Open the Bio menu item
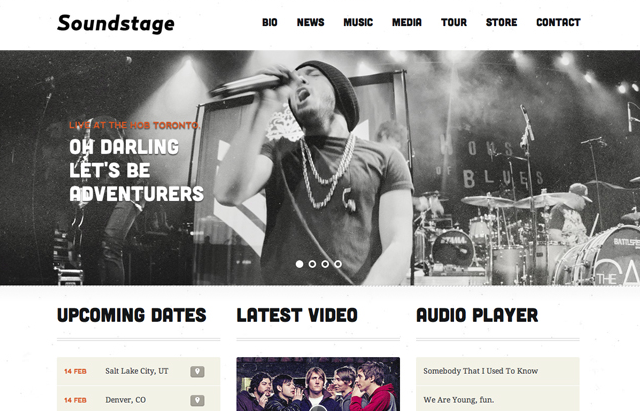Screen dimensions: 640x411 [x=270, y=22]
